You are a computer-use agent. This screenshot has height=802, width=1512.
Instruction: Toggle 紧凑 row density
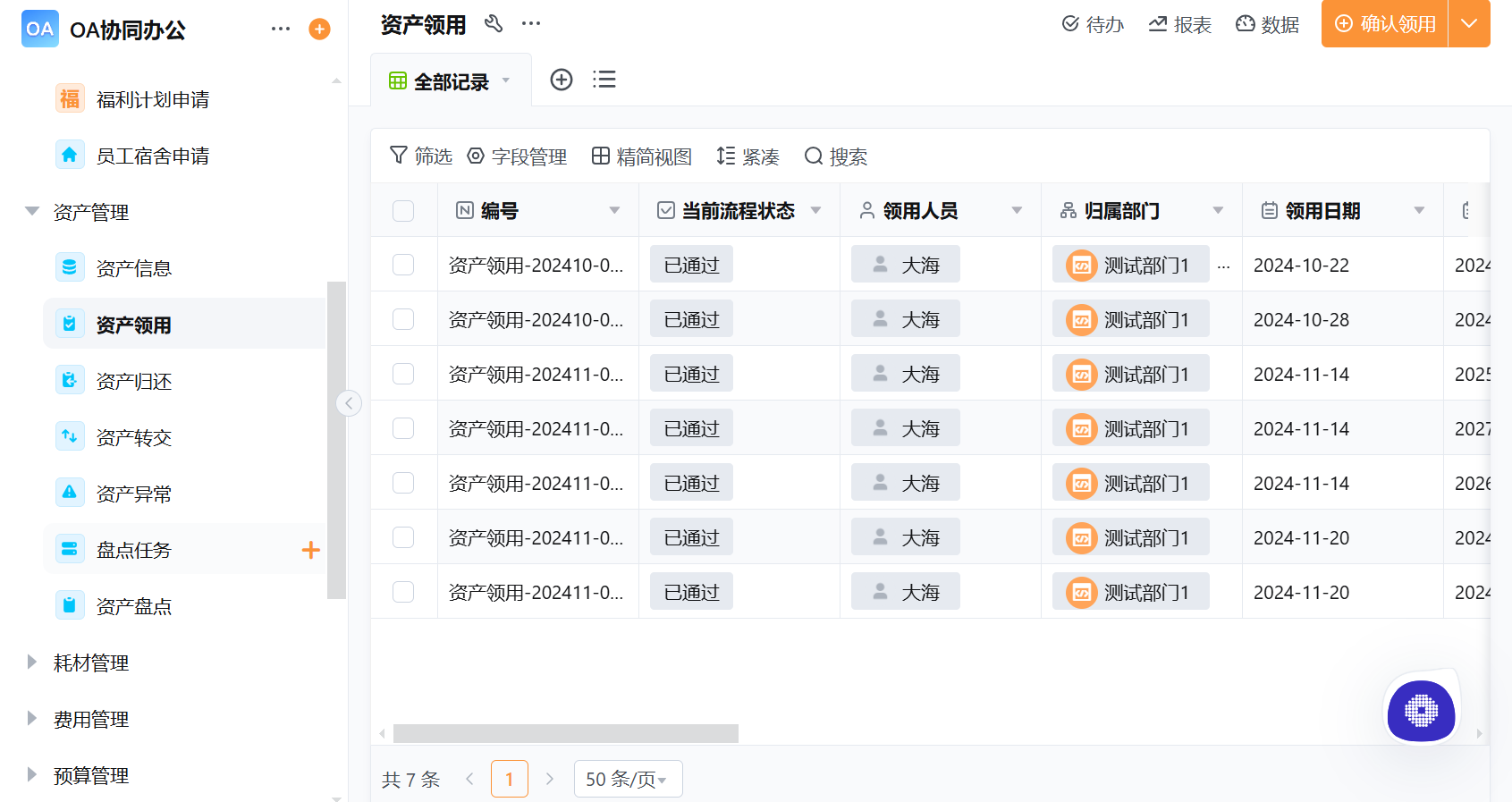click(748, 156)
